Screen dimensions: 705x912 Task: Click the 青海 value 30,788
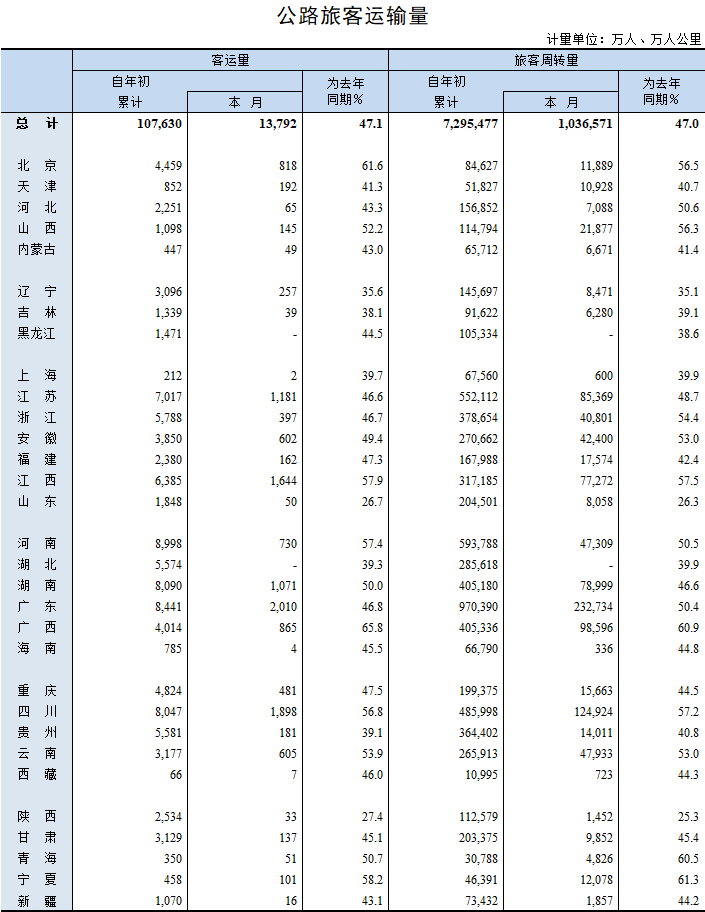pyautogui.click(x=481, y=858)
